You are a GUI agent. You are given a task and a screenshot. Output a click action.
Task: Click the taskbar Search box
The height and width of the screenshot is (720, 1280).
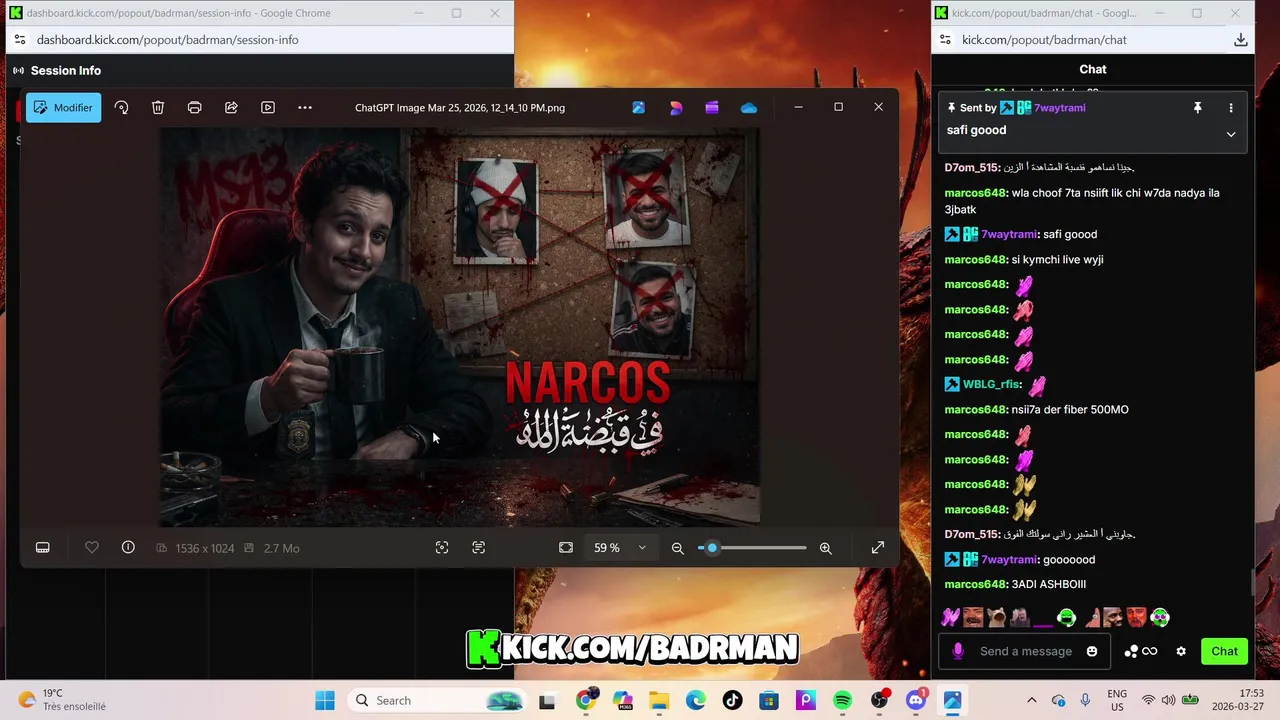pos(438,700)
